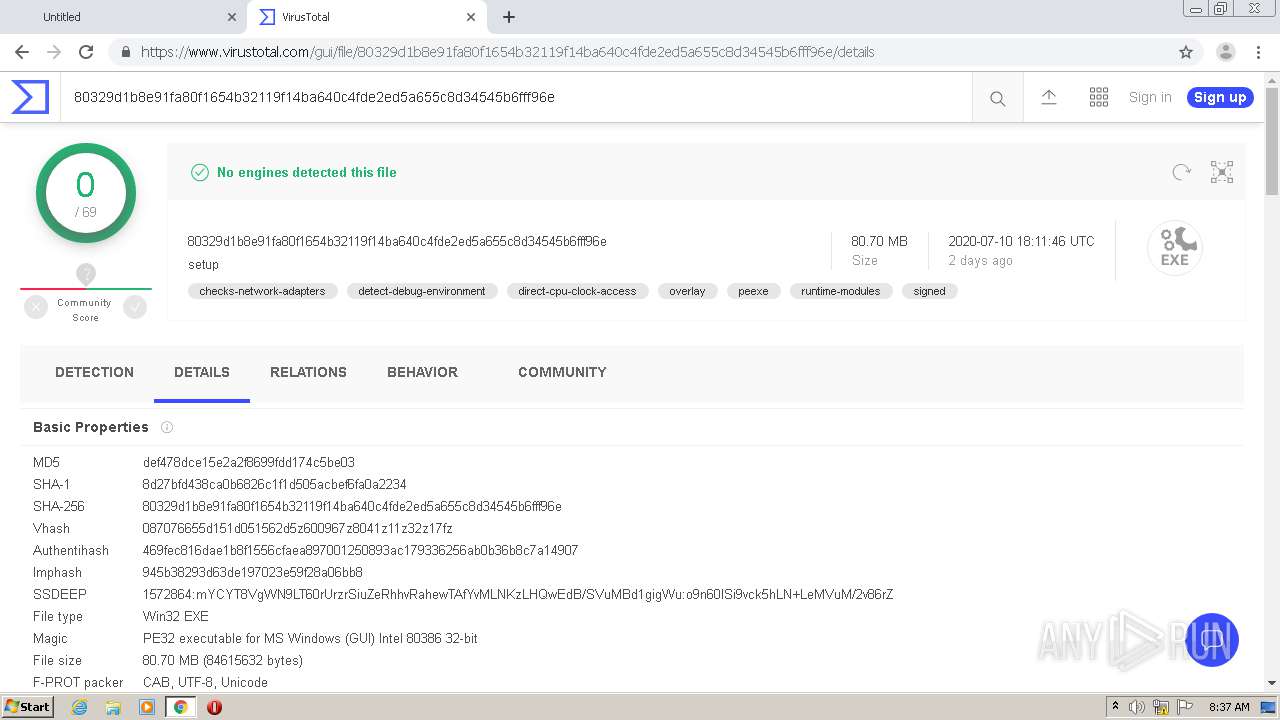Click the Windows Start button
Viewport: 1280px width, 720px height.
click(x=28, y=707)
